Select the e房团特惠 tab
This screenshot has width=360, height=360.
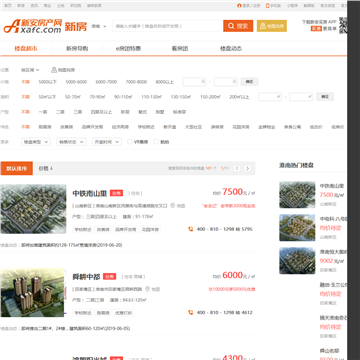pos(128,48)
